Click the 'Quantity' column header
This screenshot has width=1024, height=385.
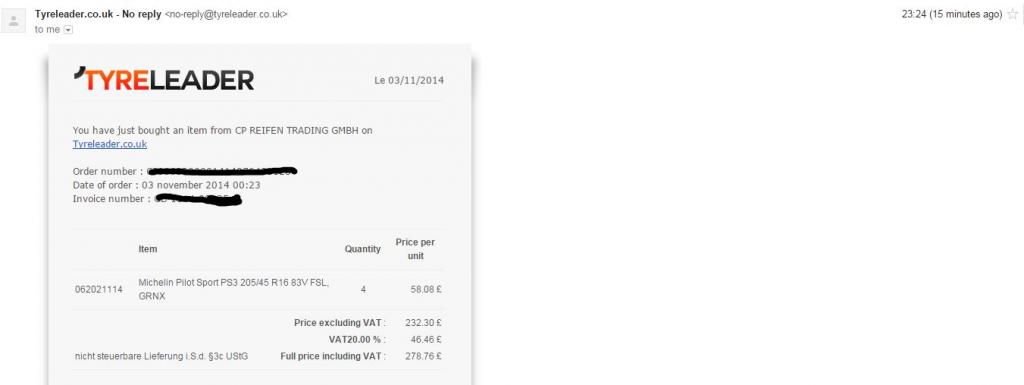click(362, 249)
